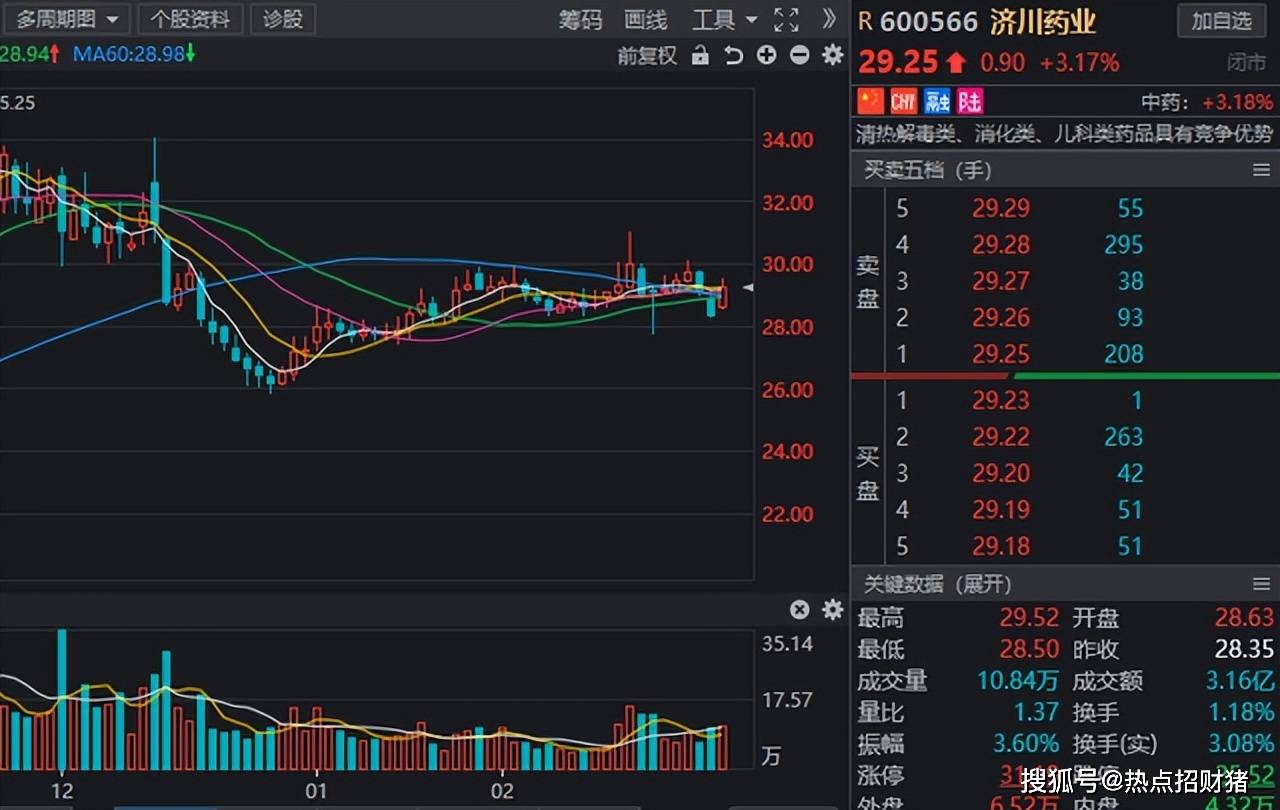Screen dimensions: 1280x810
Task: Switch to 个股资料 tab
Action: (190, 19)
